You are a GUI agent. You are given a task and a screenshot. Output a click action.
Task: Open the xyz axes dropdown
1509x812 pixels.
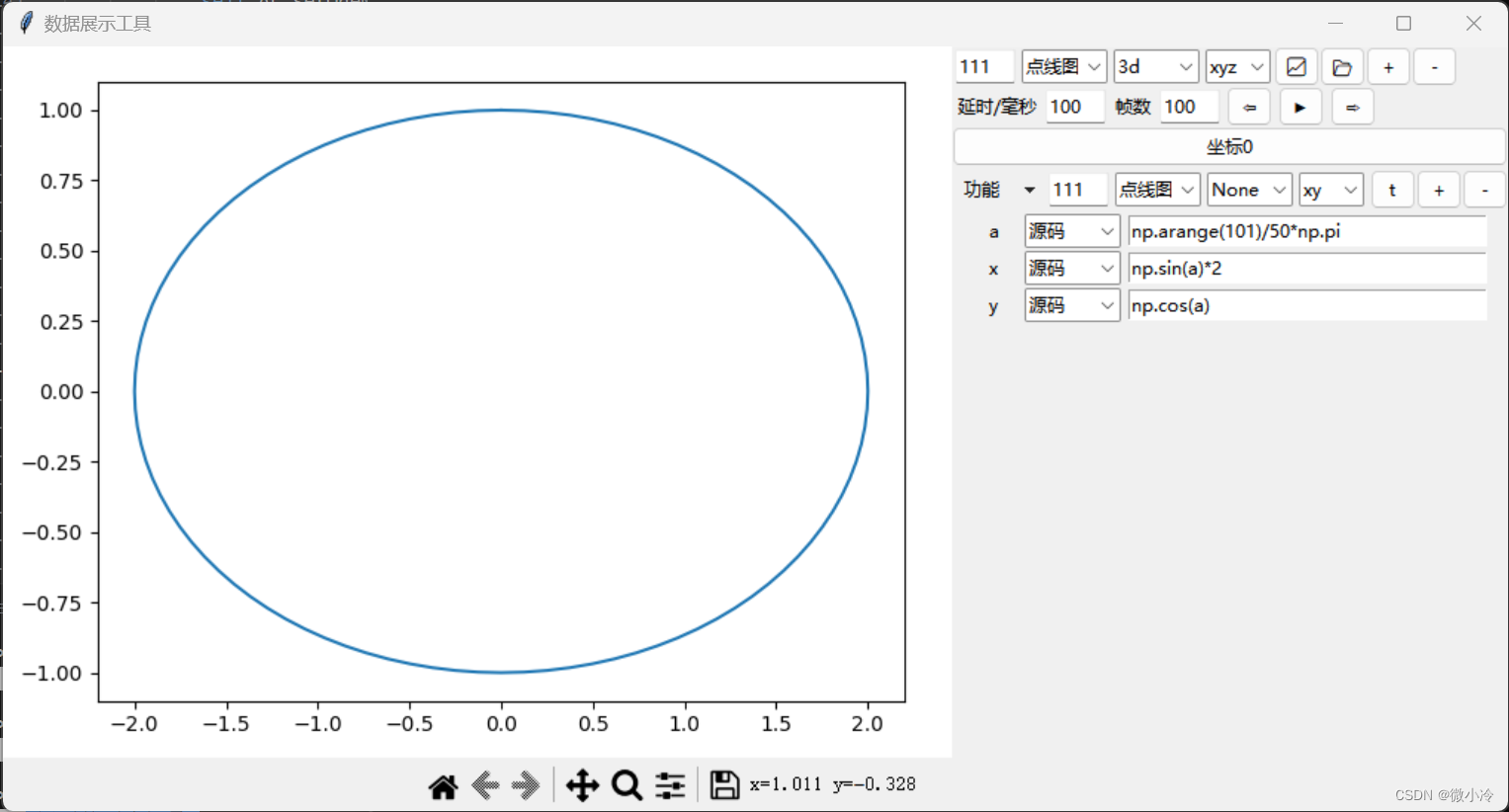point(1237,67)
